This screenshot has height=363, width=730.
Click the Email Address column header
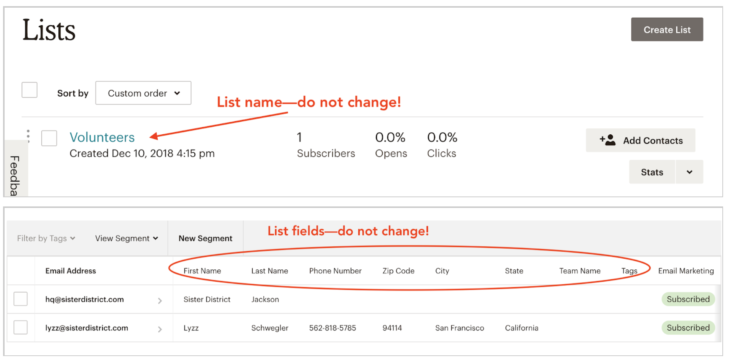tap(71, 271)
